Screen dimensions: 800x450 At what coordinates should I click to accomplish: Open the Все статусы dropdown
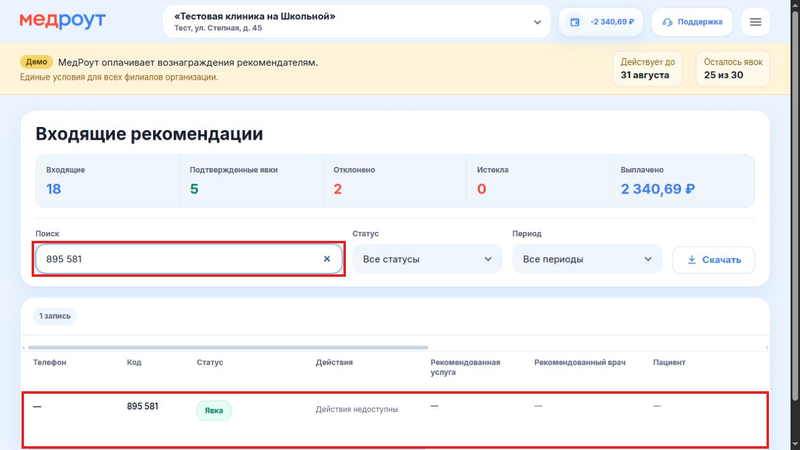[x=427, y=259]
